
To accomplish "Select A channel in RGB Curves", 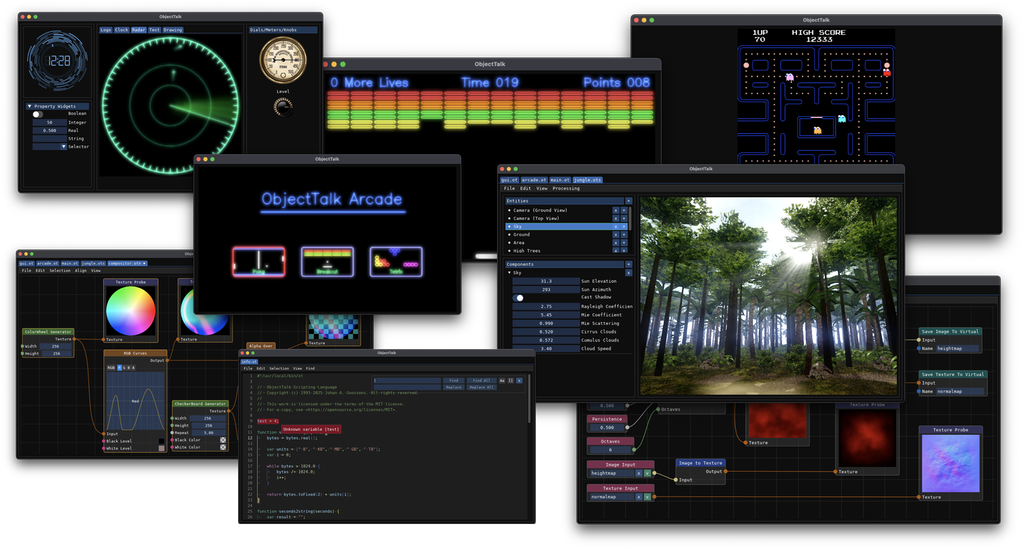I will click(133, 368).
